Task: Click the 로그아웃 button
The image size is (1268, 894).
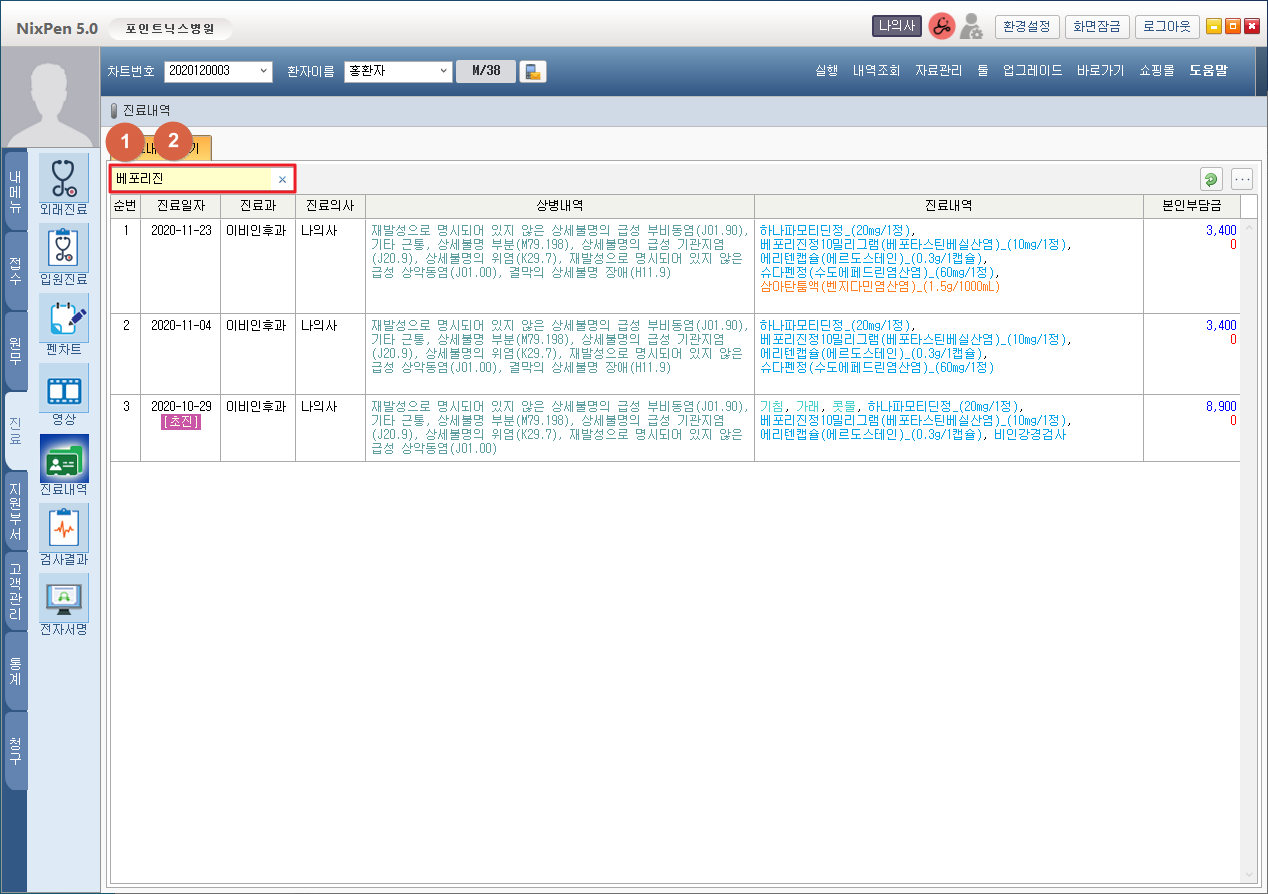Action: [1166, 27]
